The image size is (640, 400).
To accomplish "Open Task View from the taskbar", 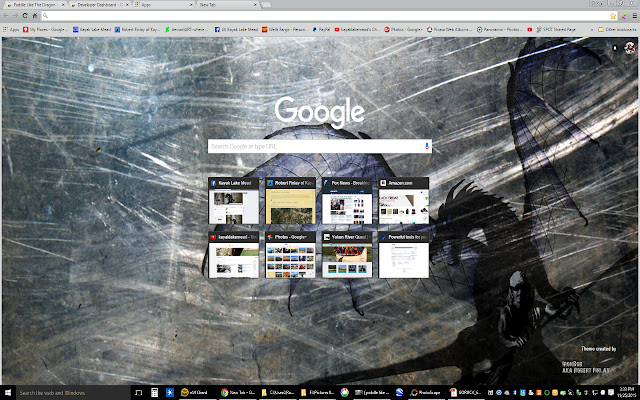I will (138, 393).
